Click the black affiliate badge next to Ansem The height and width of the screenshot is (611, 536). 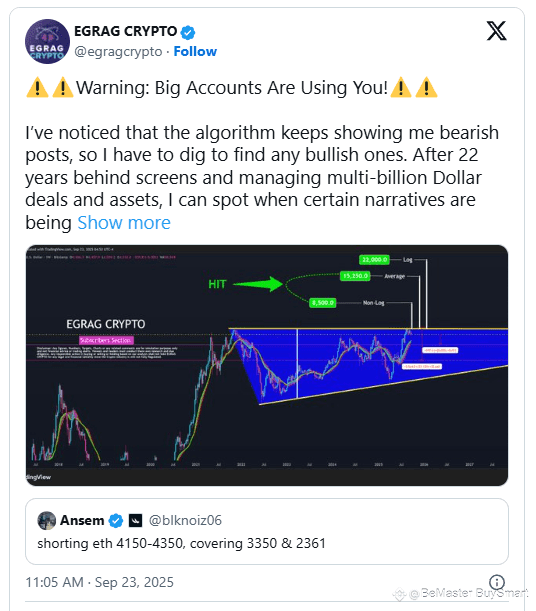coord(135,520)
